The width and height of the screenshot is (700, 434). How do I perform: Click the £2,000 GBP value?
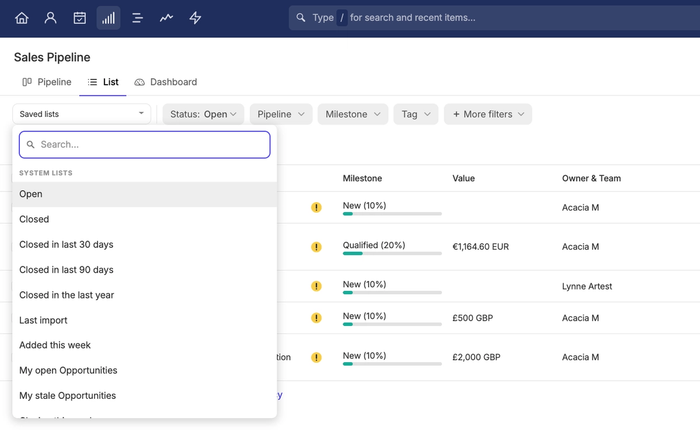point(476,357)
